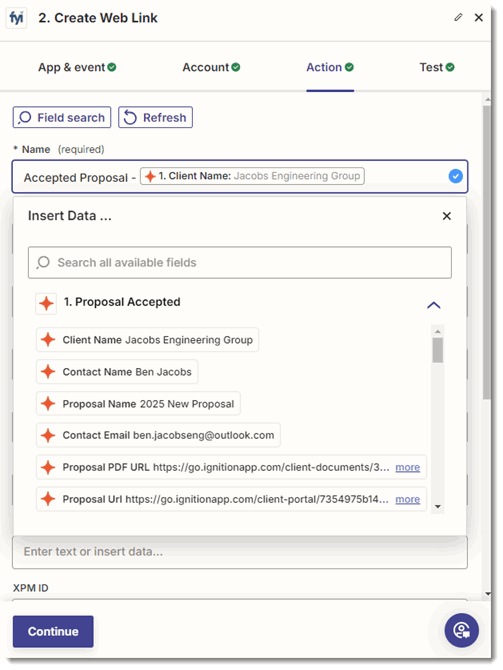Click the magnifier icon in search box
Image resolution: width=503 pixels, height=670 pixels.
[43, 262]
